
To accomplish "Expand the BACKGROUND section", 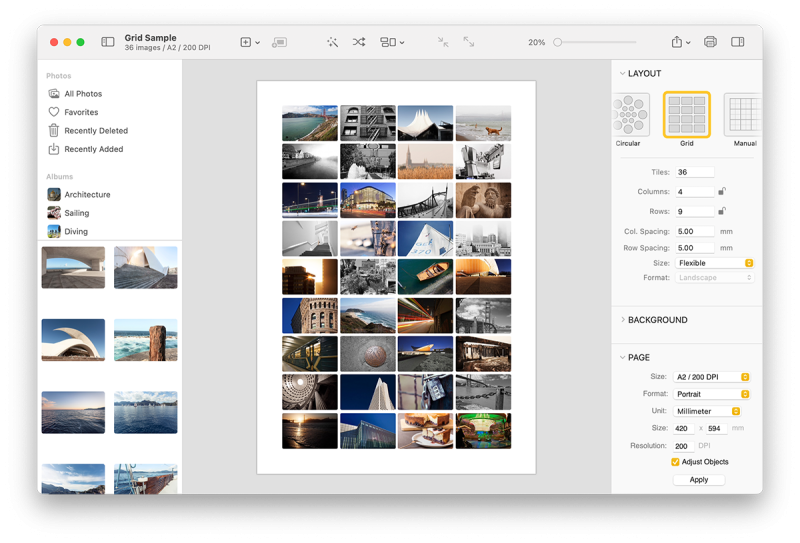I will tap(622, 320).
